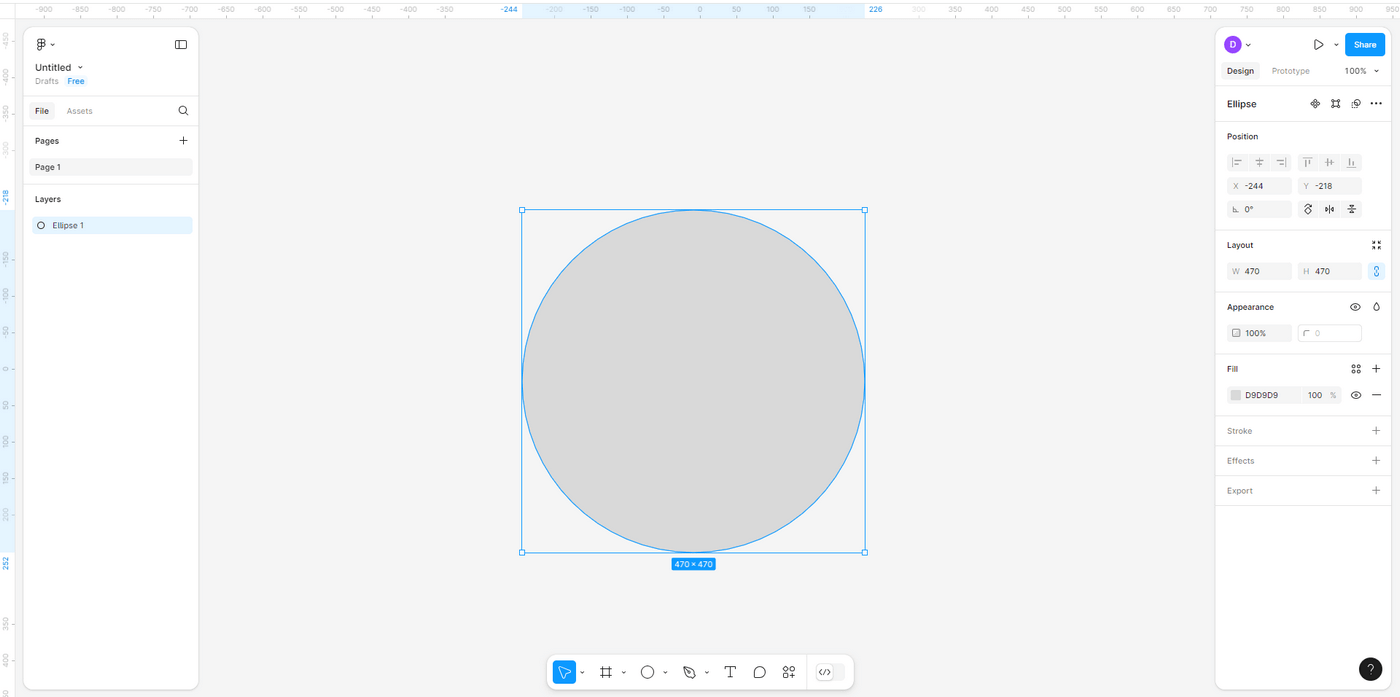Remove the D9D9D9 fill with the minus icon
This screenshot has width=1400, height=697.
(1376, 395)
